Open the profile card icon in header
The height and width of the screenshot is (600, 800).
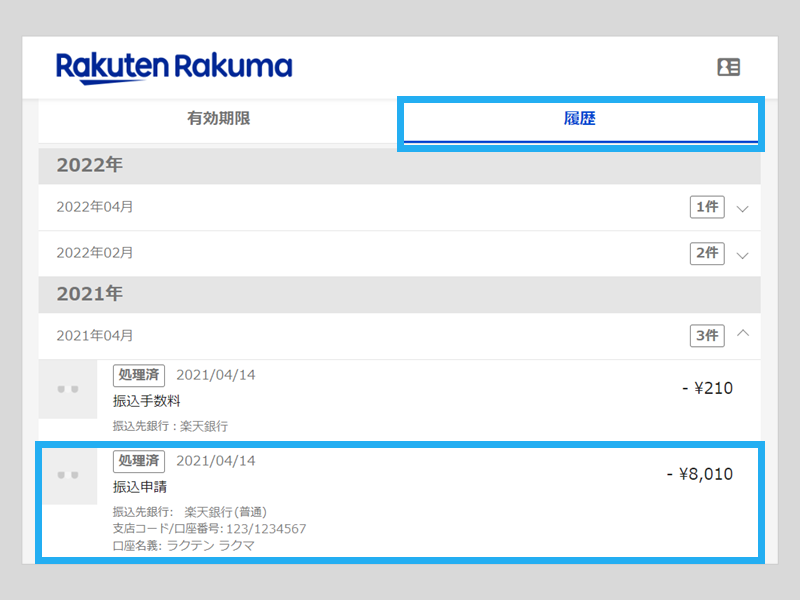[x=729, y=67]
